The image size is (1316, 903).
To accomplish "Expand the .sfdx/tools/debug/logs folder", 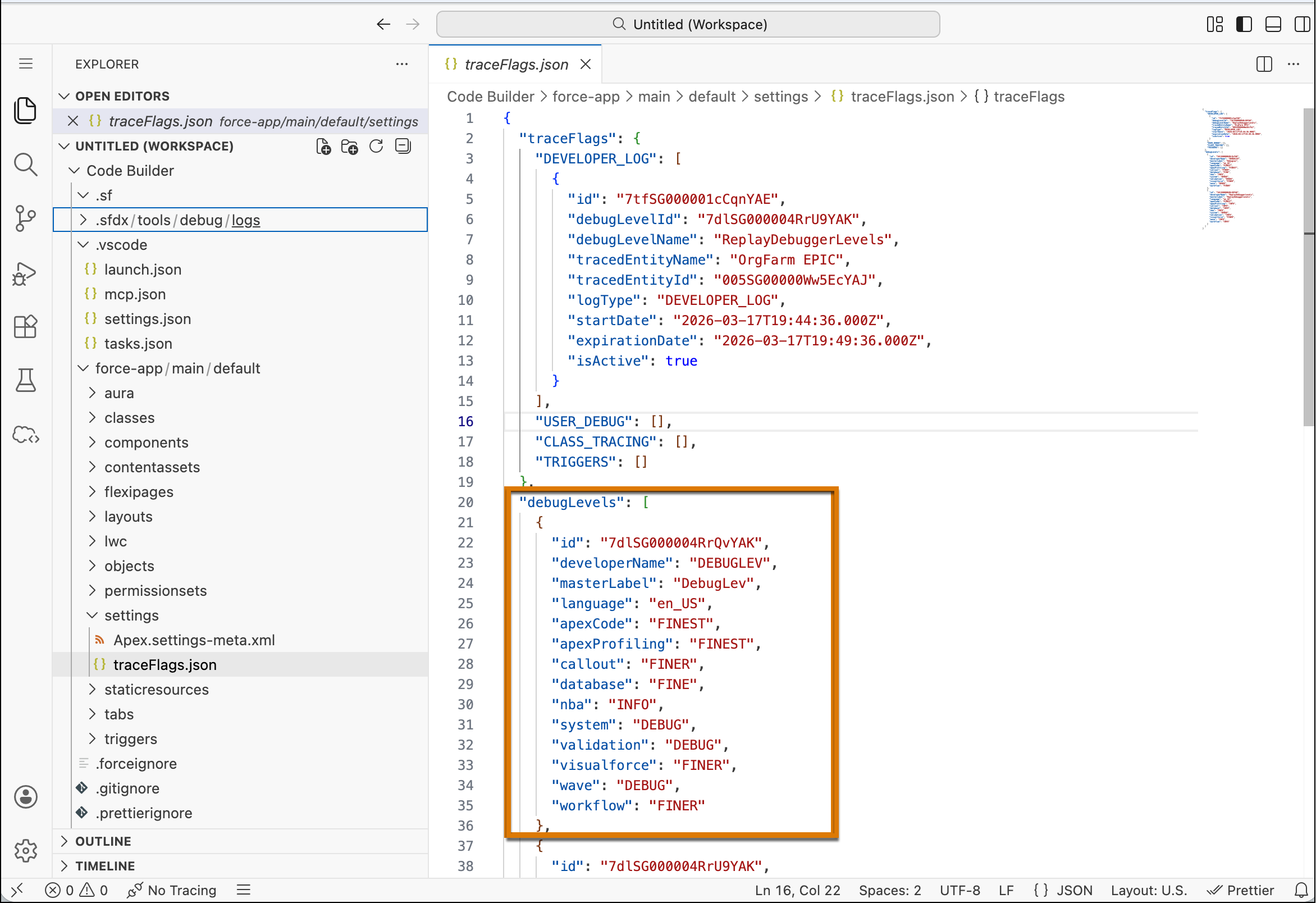I will point(83,220).
